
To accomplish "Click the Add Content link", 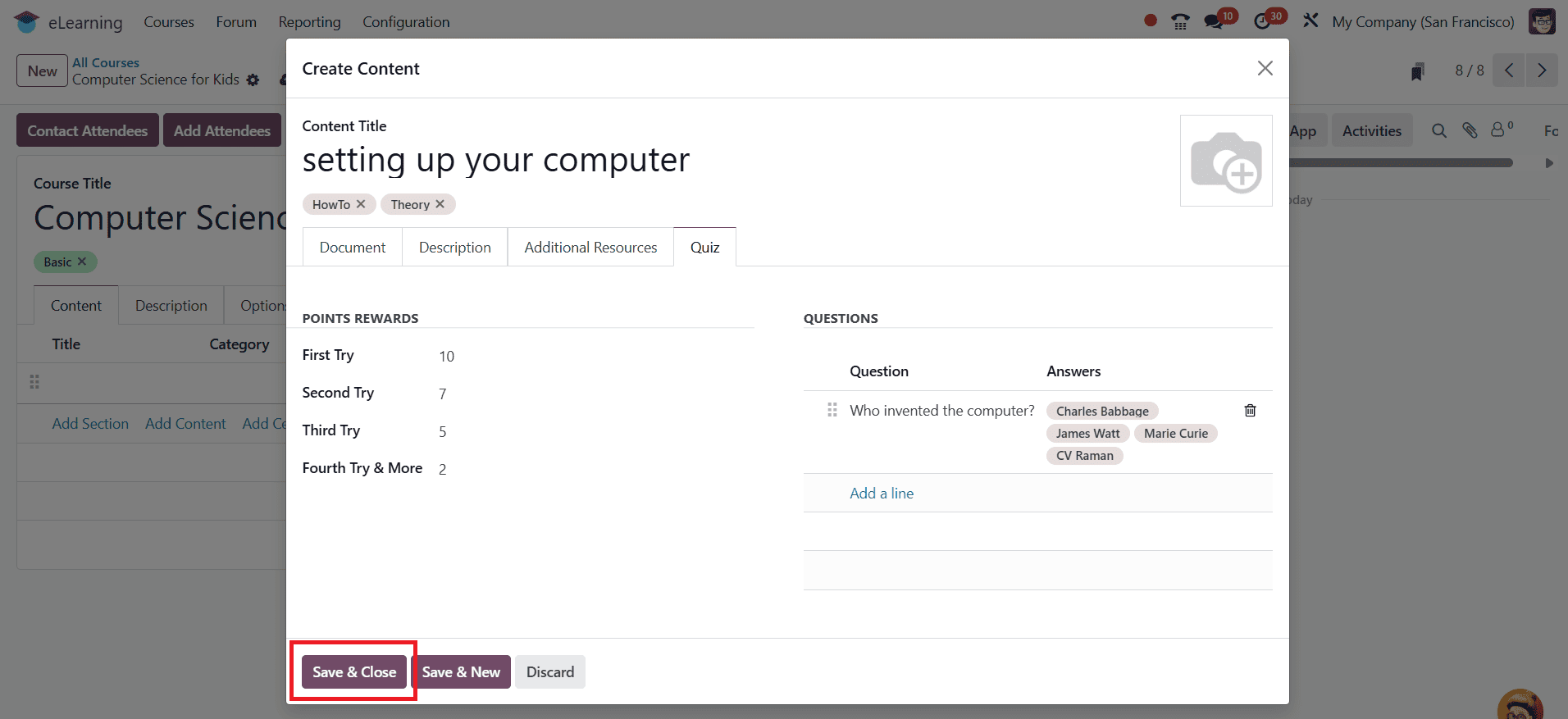I will click(x=185, y=424).
